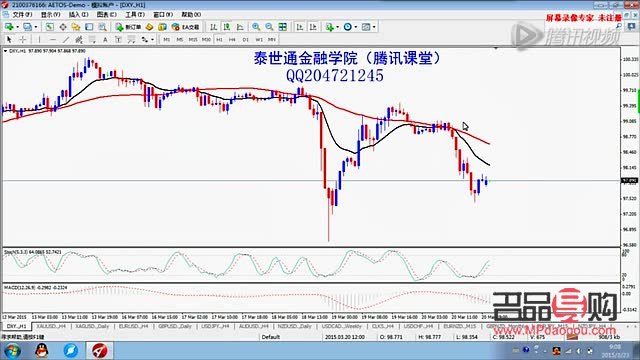Viewport: 640px width, 360px height.
Task: Open the 文件 (File) menu
Action: (22, 15)
